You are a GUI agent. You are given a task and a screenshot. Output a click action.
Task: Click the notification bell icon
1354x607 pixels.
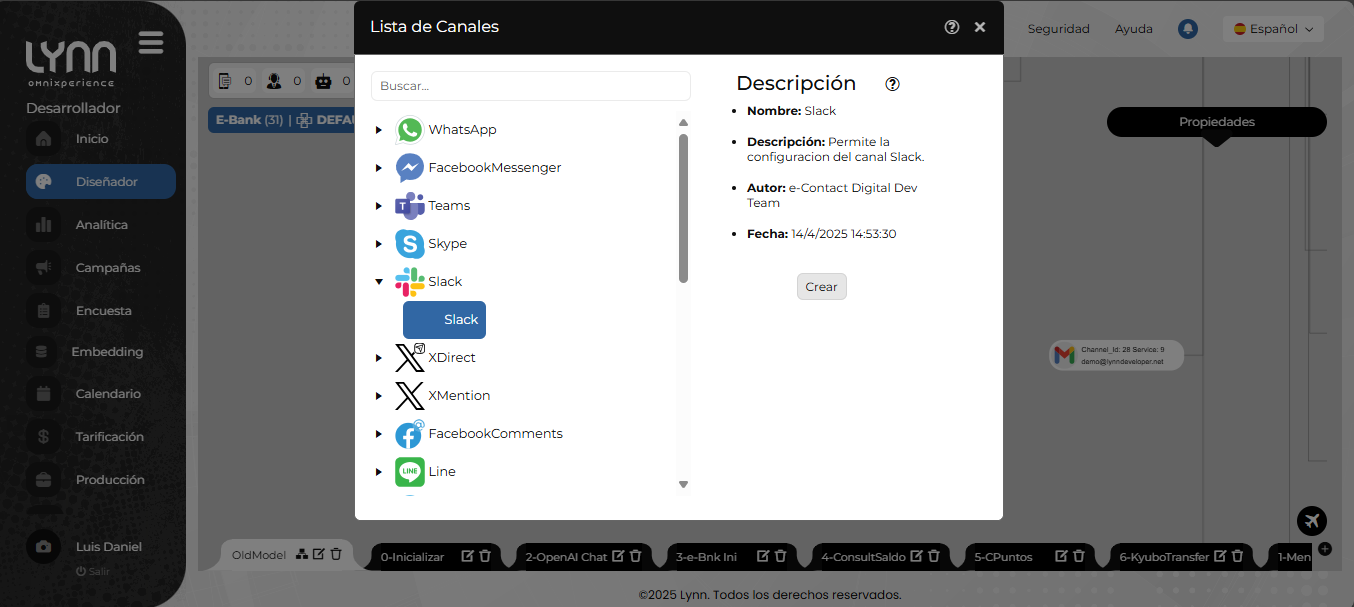coord(1187,29)
